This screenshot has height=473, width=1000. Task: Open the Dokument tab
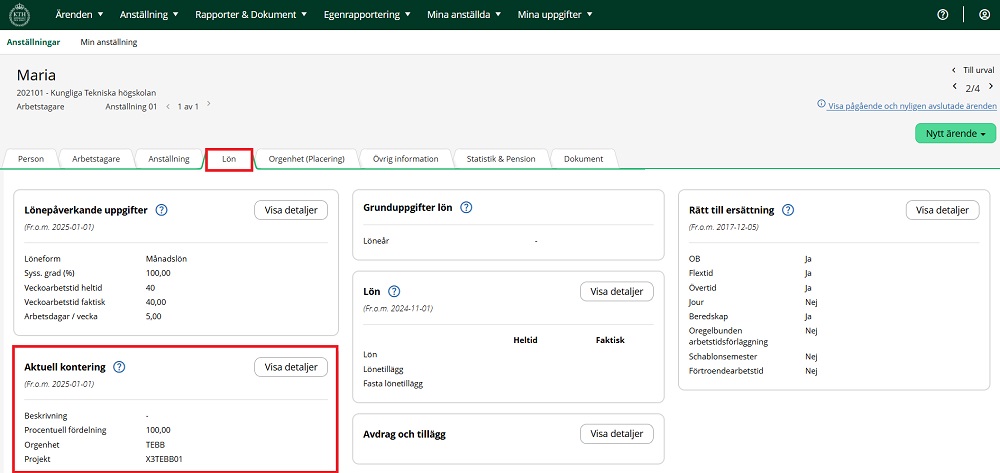click(x=583, y=159)
